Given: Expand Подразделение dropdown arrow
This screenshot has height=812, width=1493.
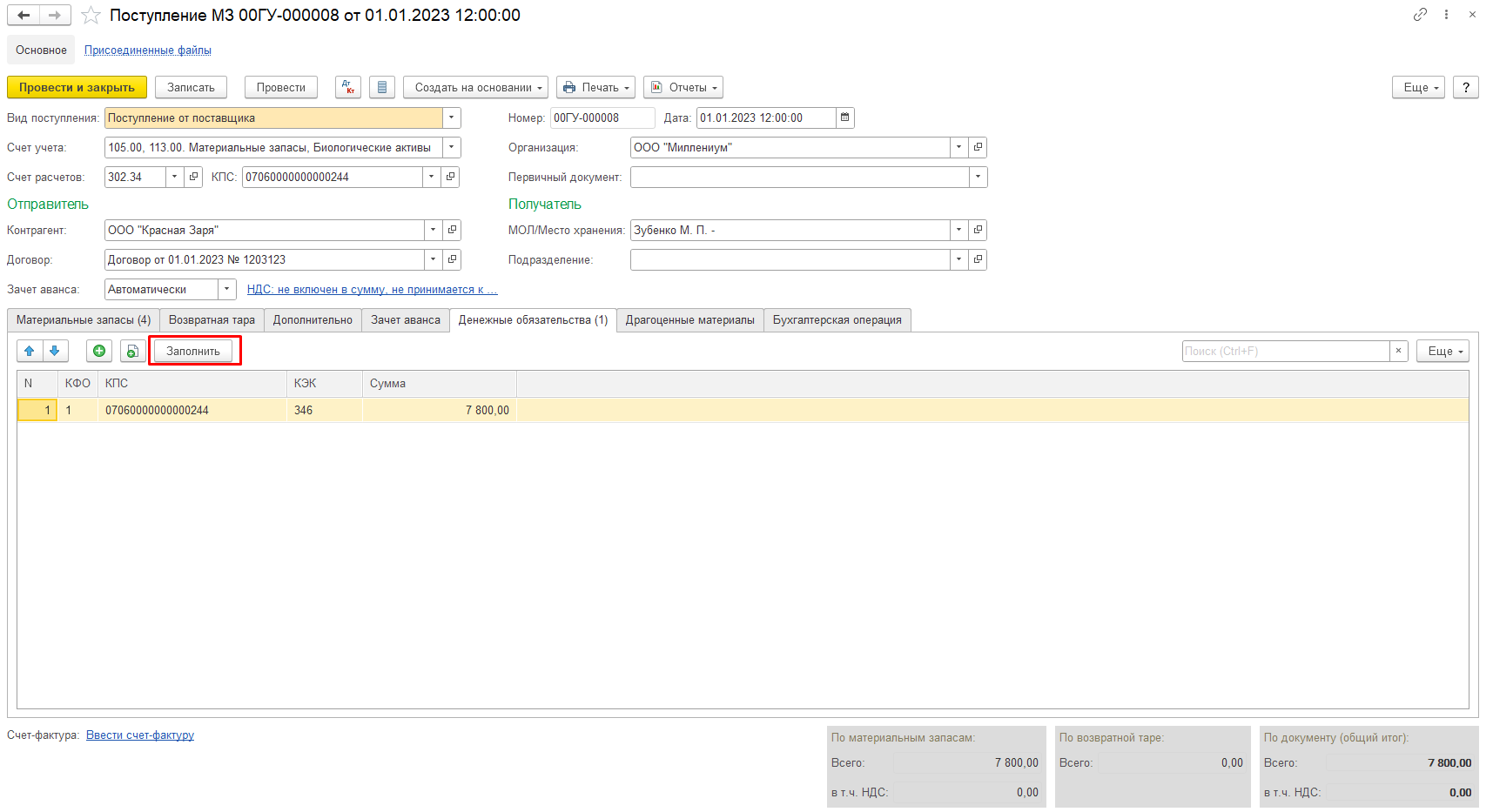Looking at the screenshot, I should click(x=958, y=259).
